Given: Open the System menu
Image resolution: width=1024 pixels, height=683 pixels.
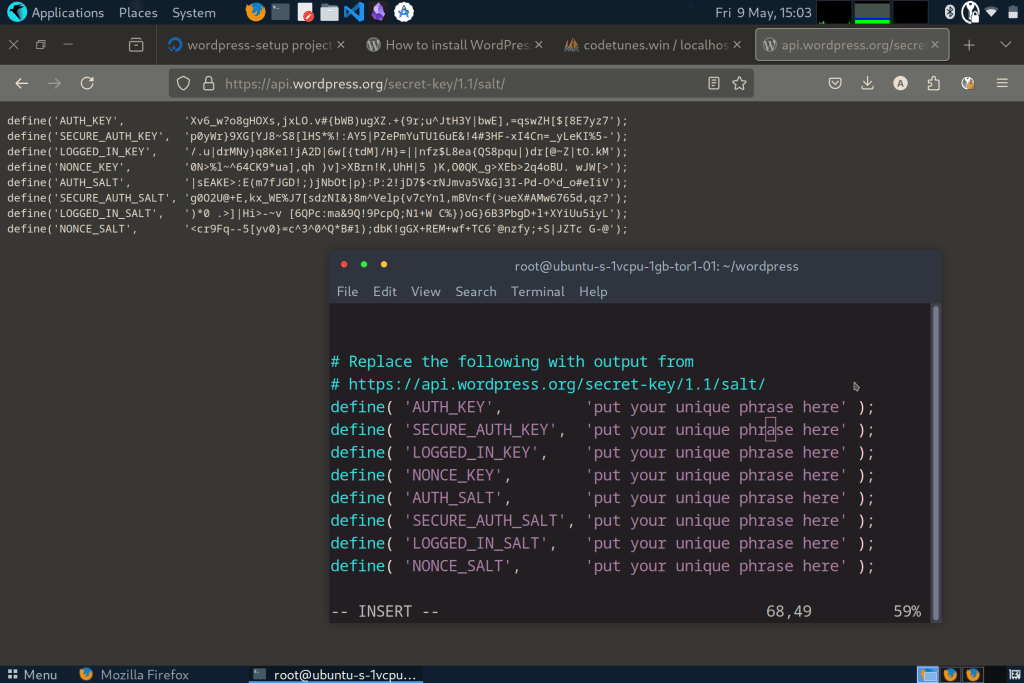Looking at the screenshot, I should pos(193,12).
